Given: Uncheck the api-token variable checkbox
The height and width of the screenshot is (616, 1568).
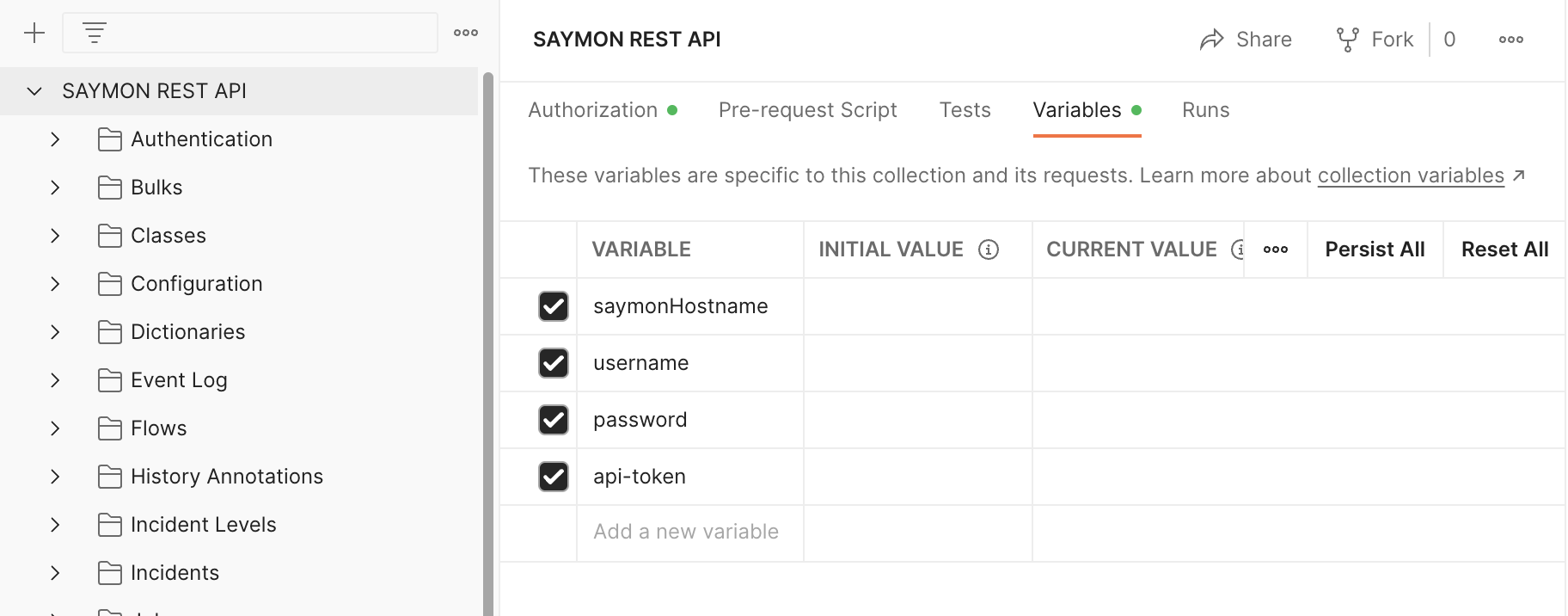Looking at the screenshot, I should [x=554, y=477].
